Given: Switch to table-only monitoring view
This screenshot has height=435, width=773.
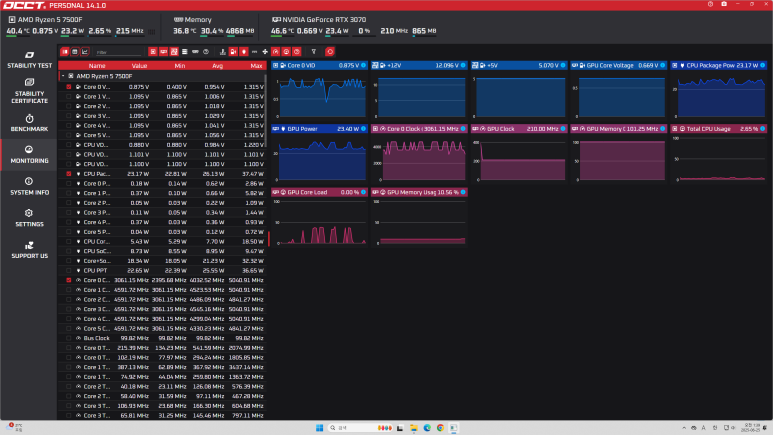Looking at the screenshot, I should point(75,52).
